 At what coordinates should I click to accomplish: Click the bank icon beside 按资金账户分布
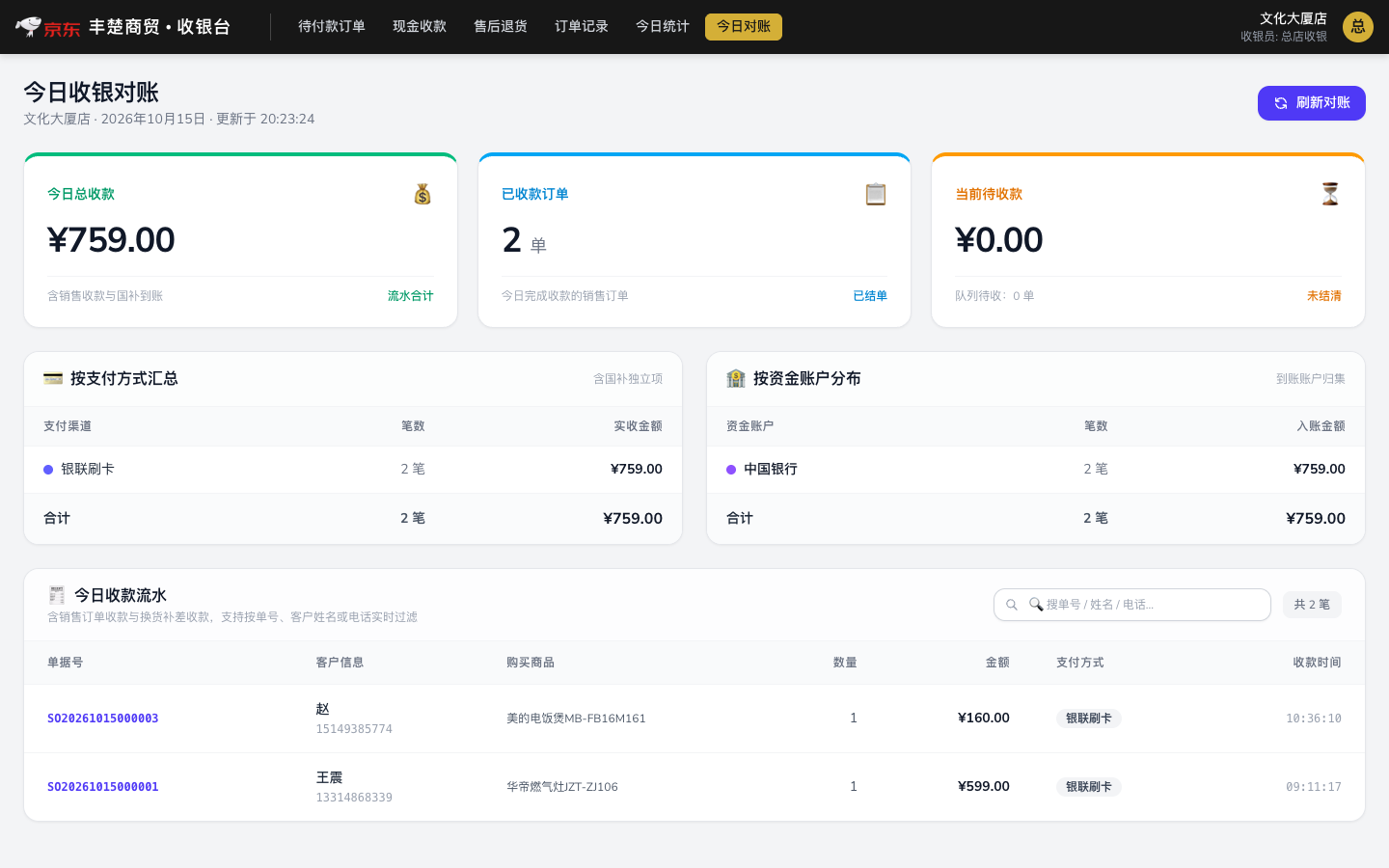click(736, 378)
